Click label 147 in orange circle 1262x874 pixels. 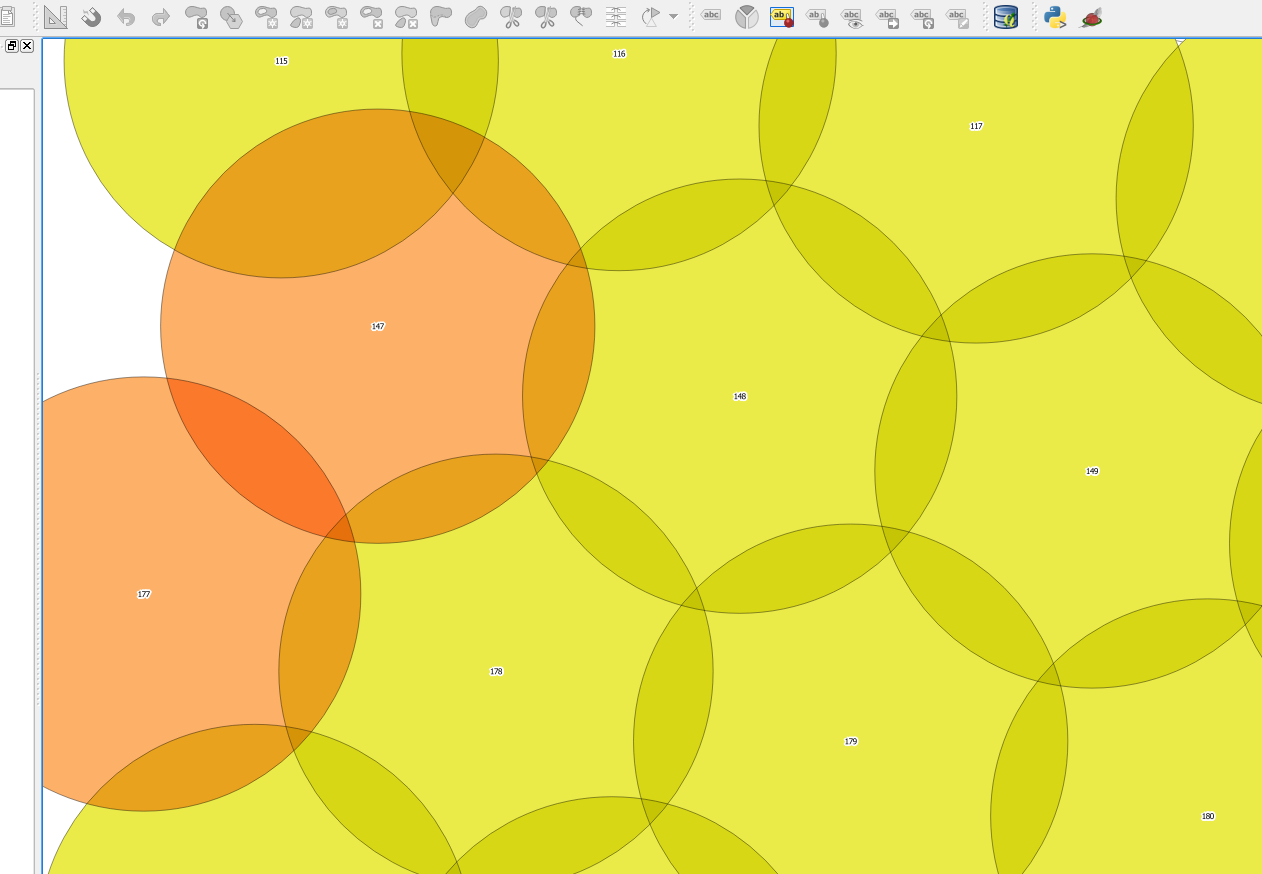[x=378, y=327]
